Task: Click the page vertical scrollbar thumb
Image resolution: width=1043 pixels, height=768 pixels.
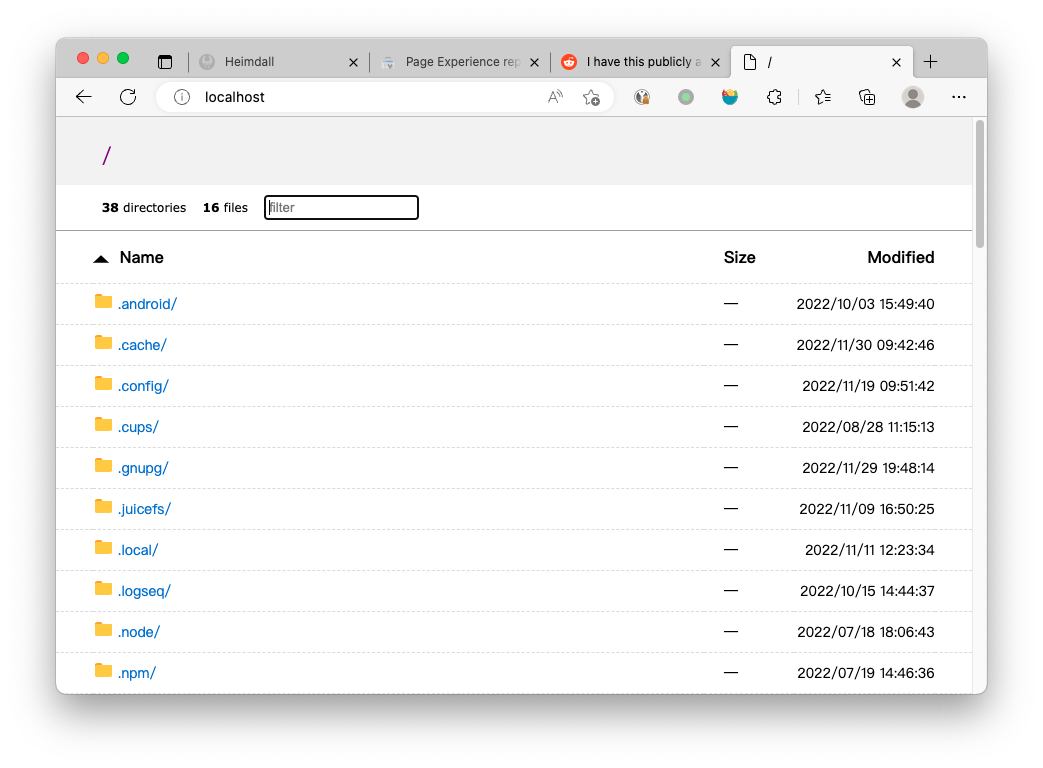Action: 980,184
